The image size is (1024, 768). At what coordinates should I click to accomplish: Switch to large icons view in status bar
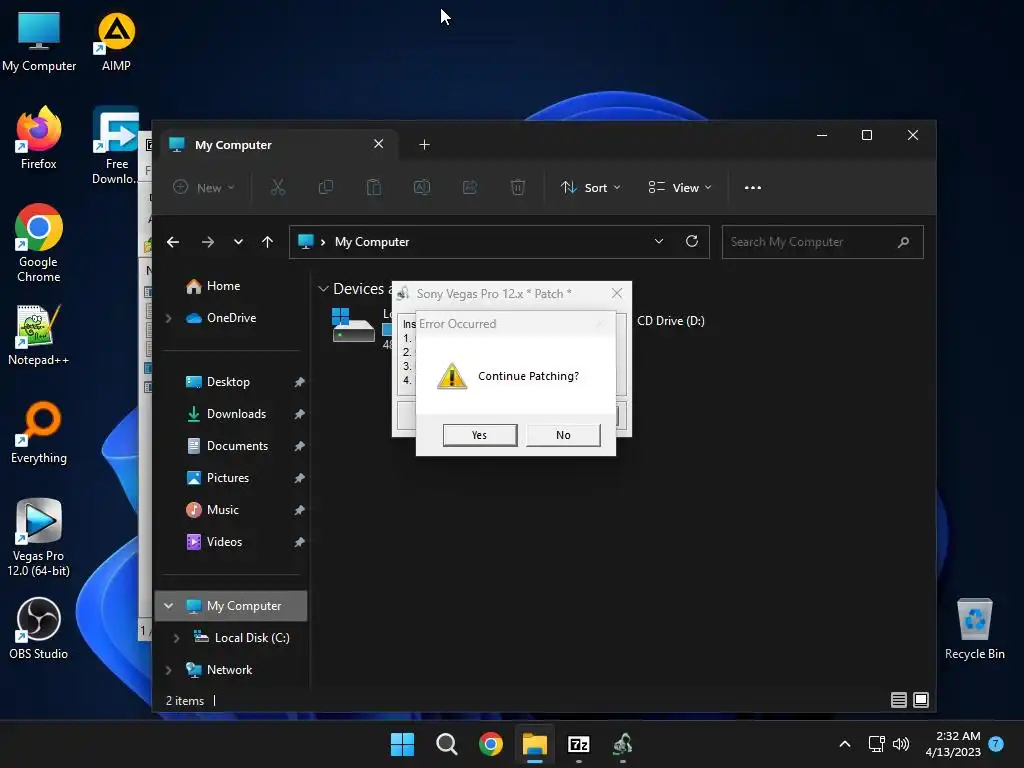[921, 700]
